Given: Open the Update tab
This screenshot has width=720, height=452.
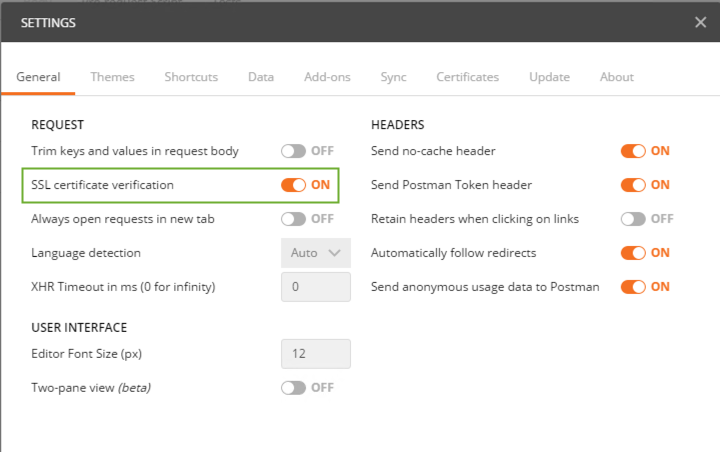Looking at the screenshot, I should [549, 77].
